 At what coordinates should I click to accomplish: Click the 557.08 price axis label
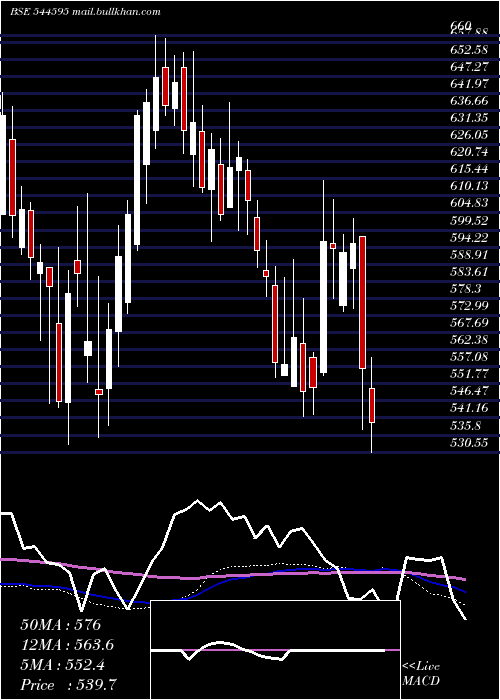469,357
